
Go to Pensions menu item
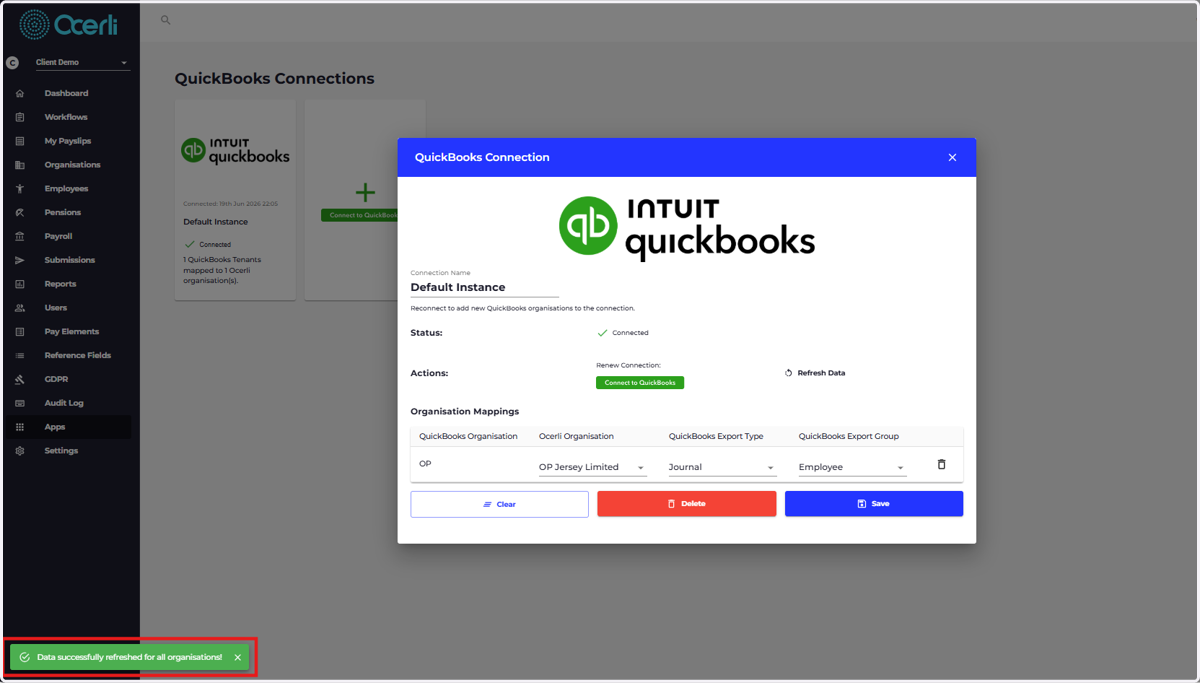click(63, 213)
